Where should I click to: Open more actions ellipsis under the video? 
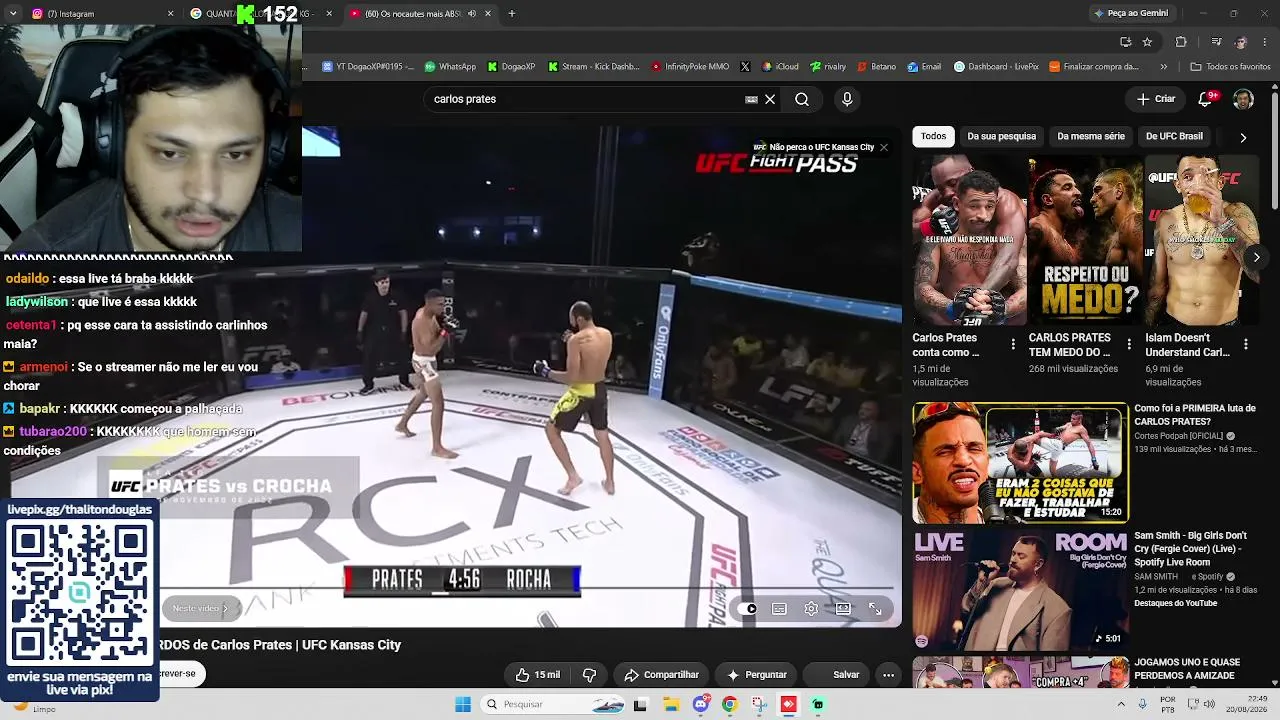888,675
